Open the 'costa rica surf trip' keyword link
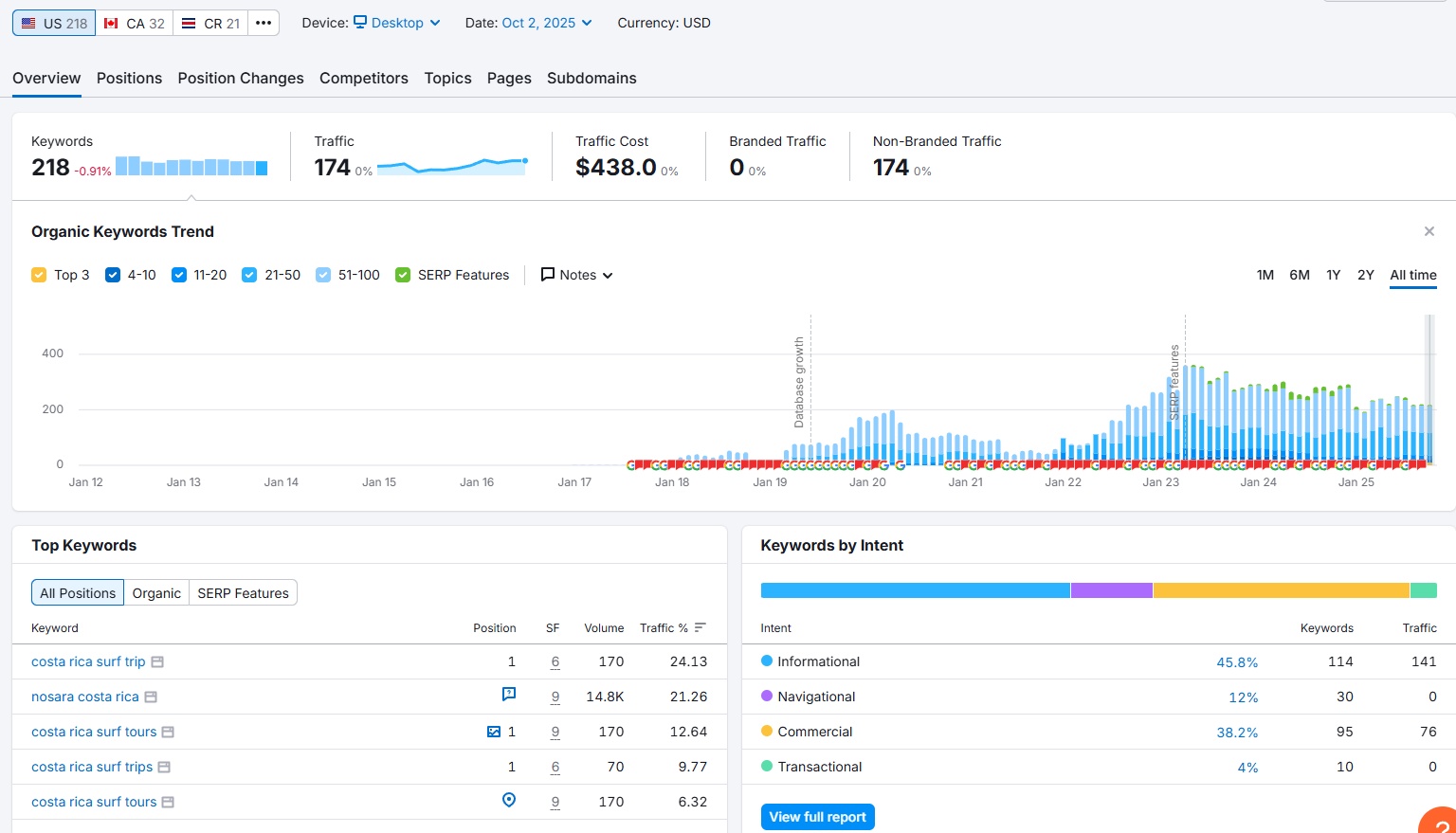The width and height of the screenshot is (1456, 833). click(x=88, y=661)
